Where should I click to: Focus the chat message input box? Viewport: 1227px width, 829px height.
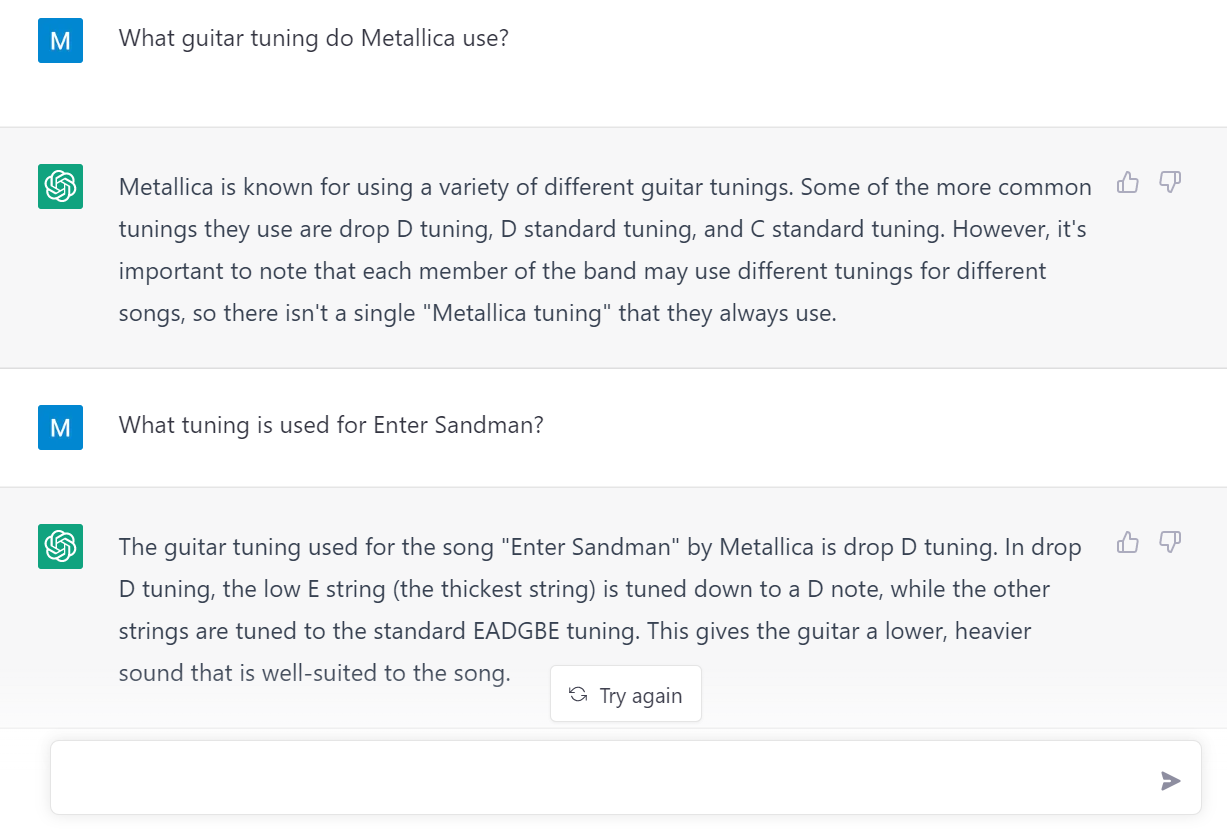point(600,779)
